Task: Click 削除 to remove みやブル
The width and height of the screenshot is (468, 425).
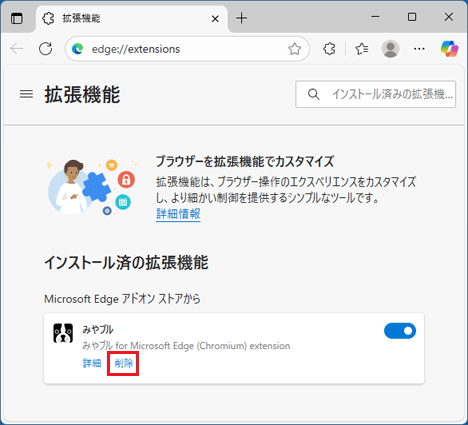Action: (123, 363)
